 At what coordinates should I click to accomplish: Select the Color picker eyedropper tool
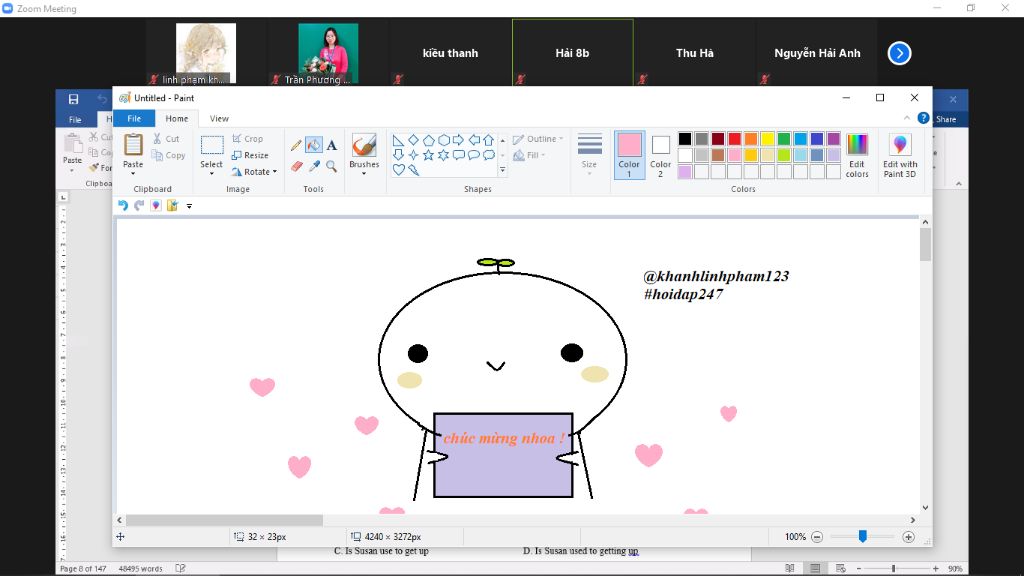pyautogui.click(x=314, y=167)
